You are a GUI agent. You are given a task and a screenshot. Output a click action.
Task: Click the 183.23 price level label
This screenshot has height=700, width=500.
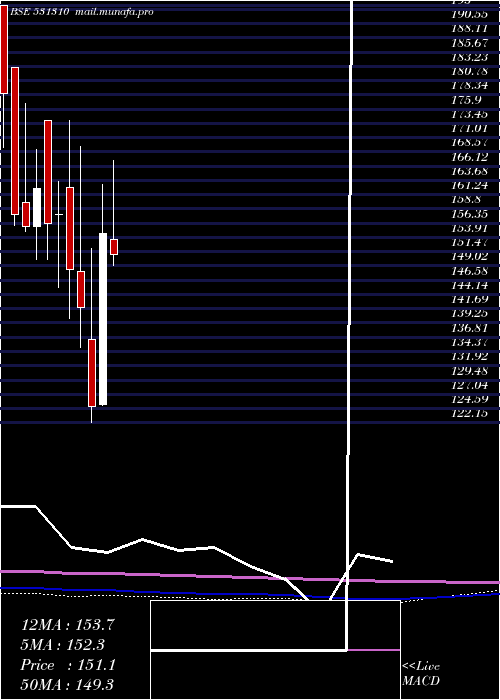[469, 57]
